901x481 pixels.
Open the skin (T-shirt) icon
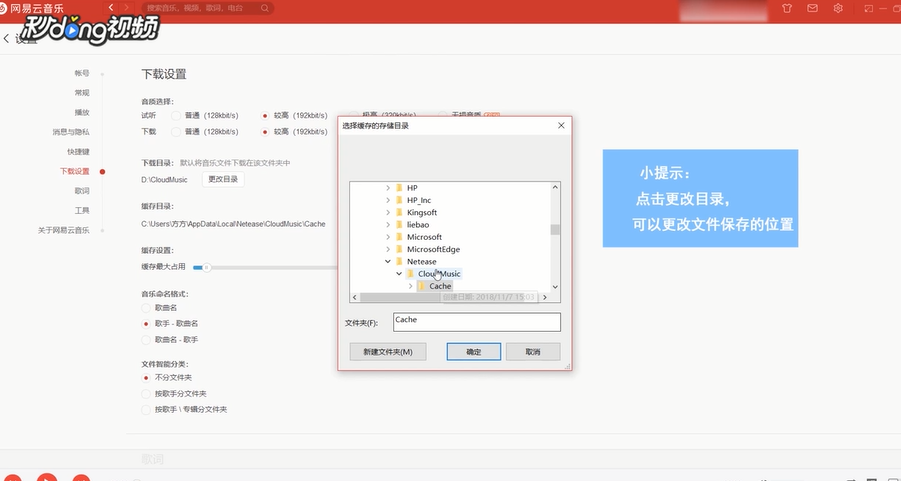(787, 8)
